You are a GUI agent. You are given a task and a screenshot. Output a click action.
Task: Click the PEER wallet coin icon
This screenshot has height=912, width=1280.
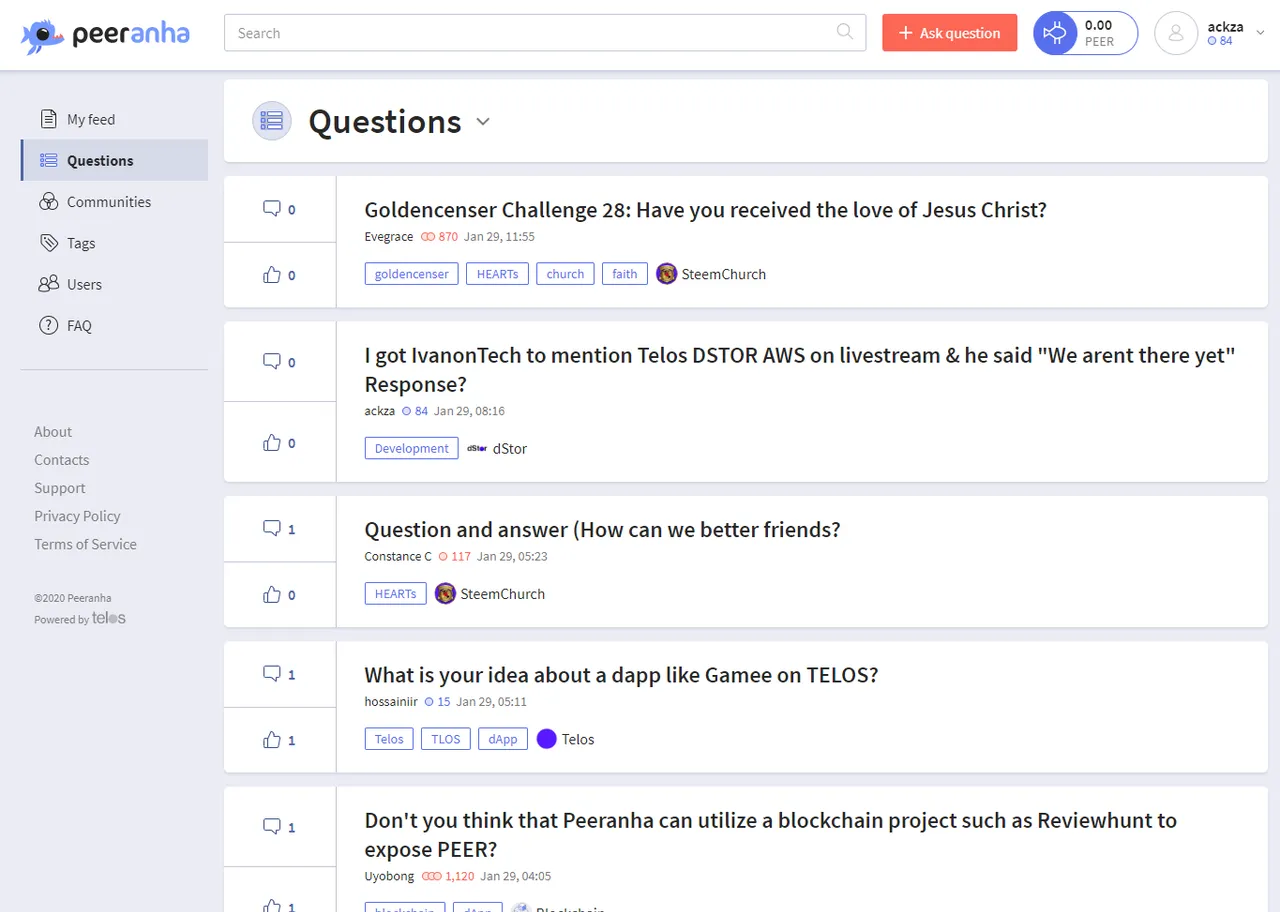(1055, 33)
